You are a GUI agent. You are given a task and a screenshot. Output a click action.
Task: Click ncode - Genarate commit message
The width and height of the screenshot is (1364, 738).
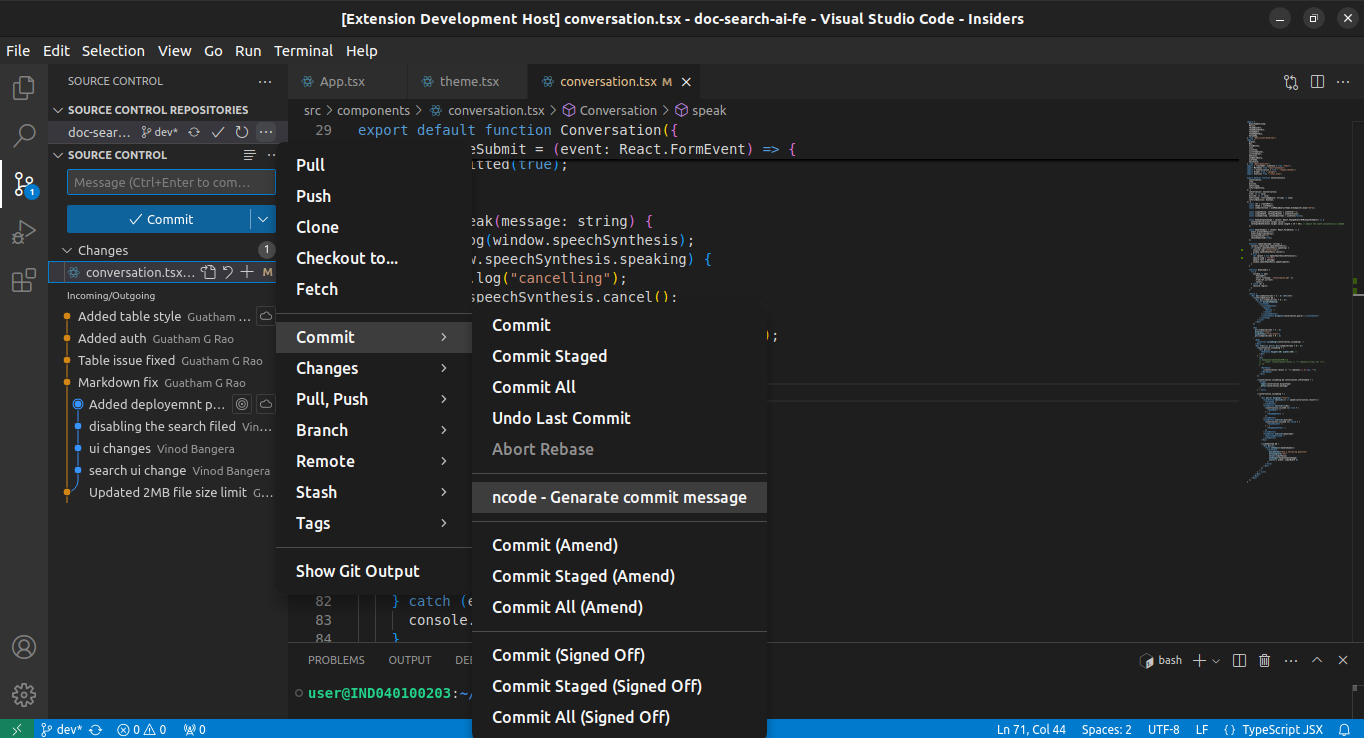pos(619,497)
